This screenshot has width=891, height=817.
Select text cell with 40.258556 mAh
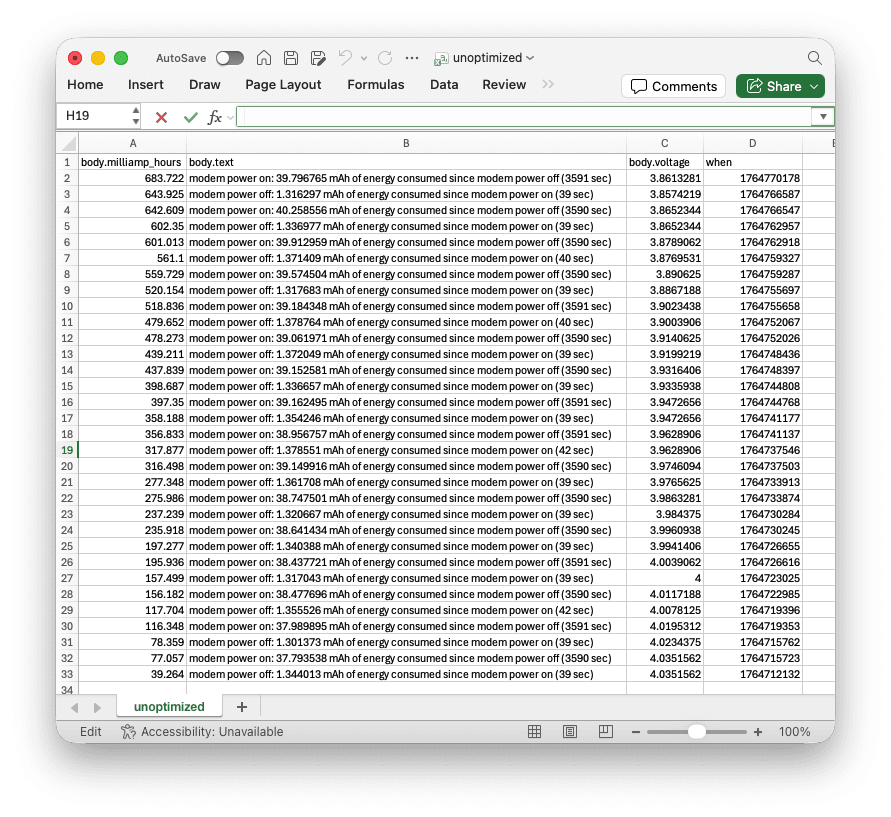click(x=406, y=210)
